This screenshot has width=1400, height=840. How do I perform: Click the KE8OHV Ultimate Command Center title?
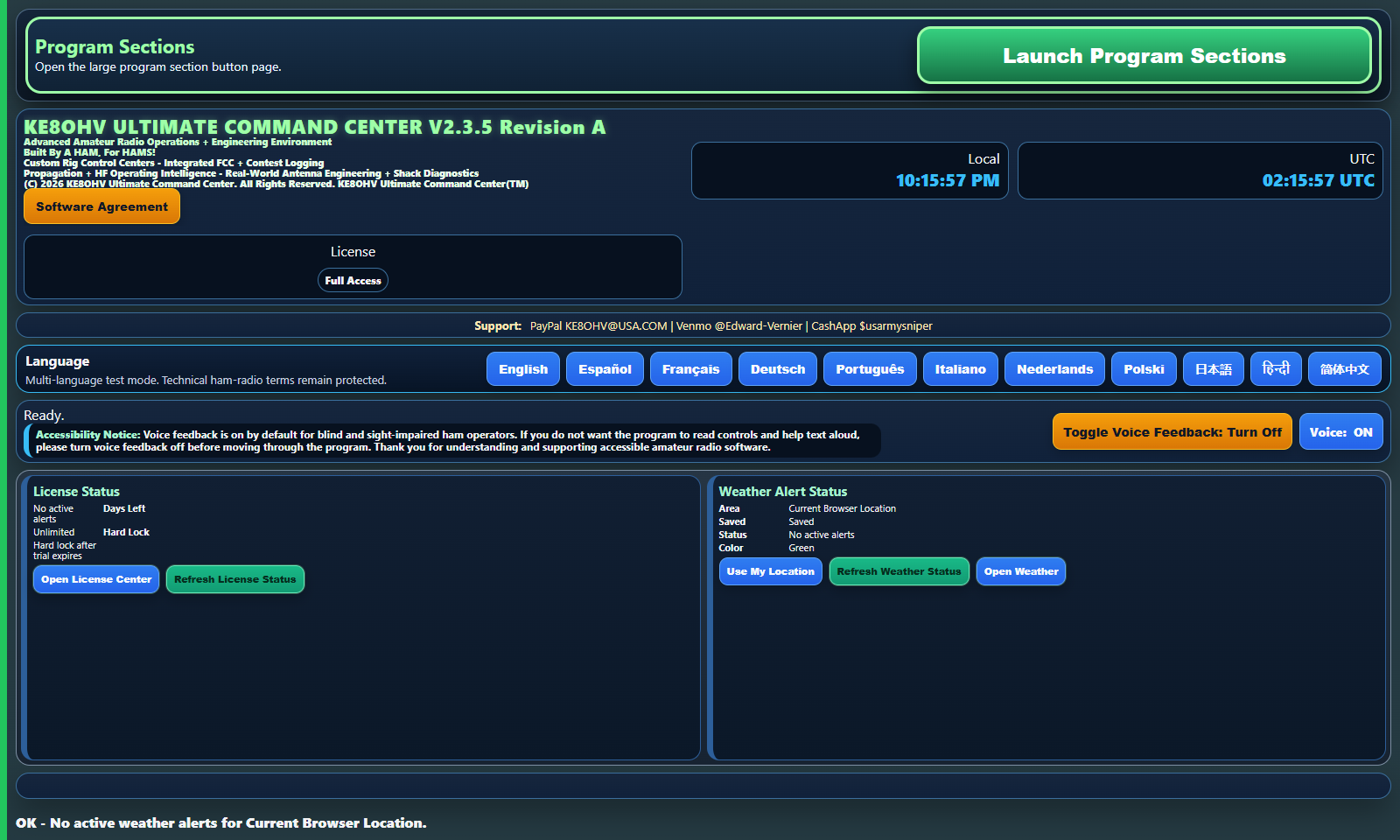click(x=315, y=127)
